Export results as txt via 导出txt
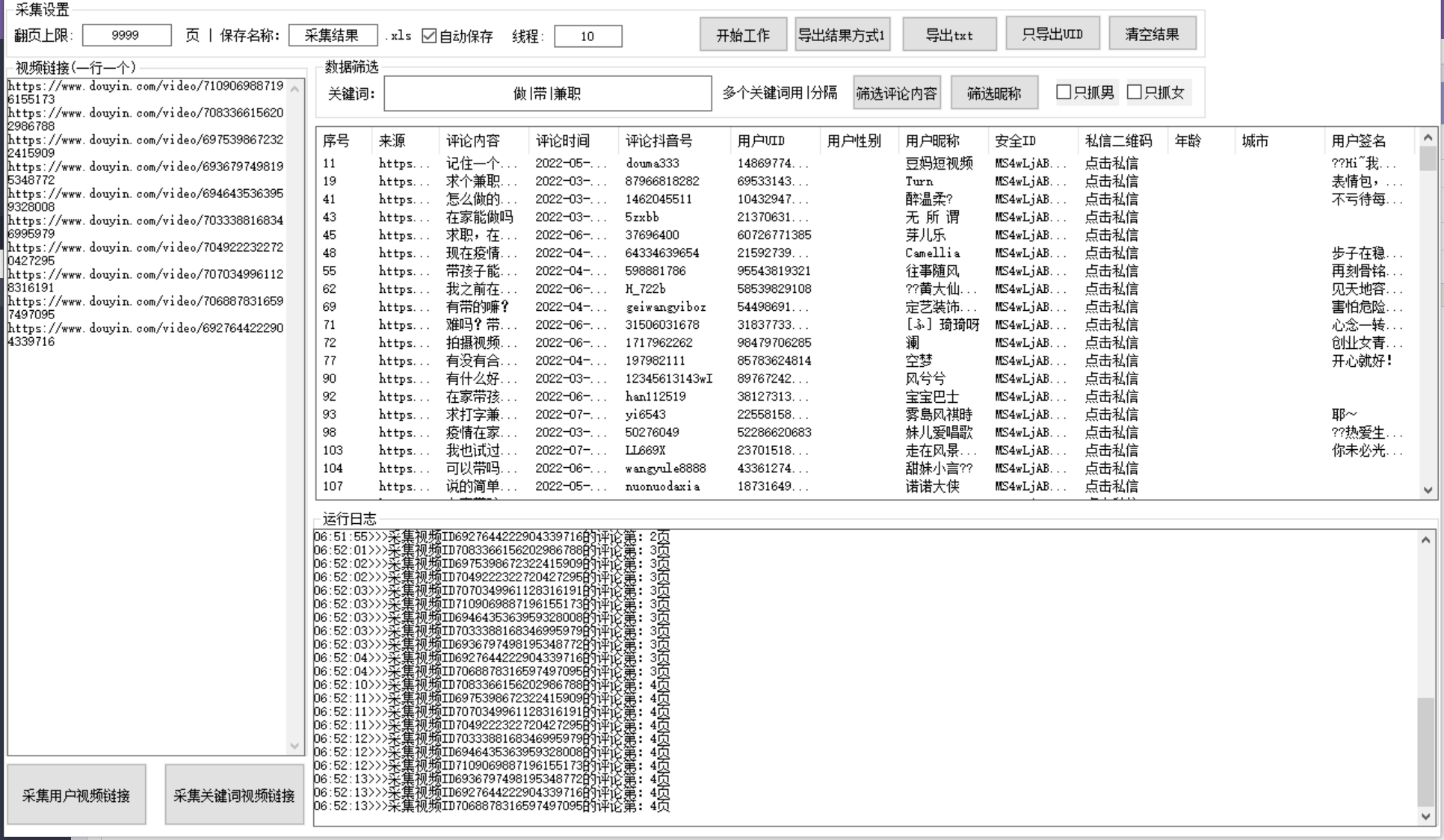 click(949, 34)
